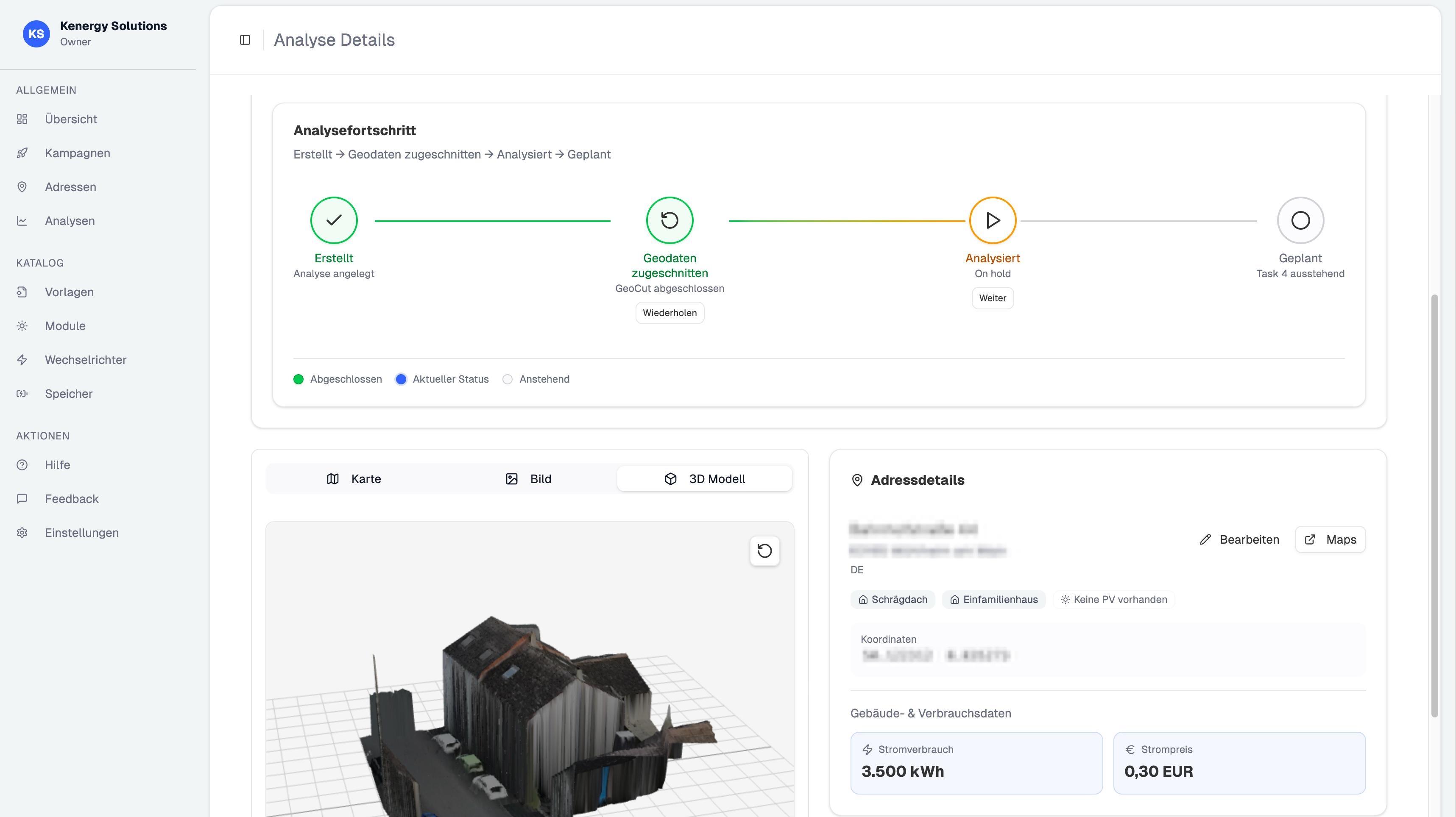This screenshot has height=817, width=1456.
Task: Switch to the Karte tab
Action: (355, 478)
